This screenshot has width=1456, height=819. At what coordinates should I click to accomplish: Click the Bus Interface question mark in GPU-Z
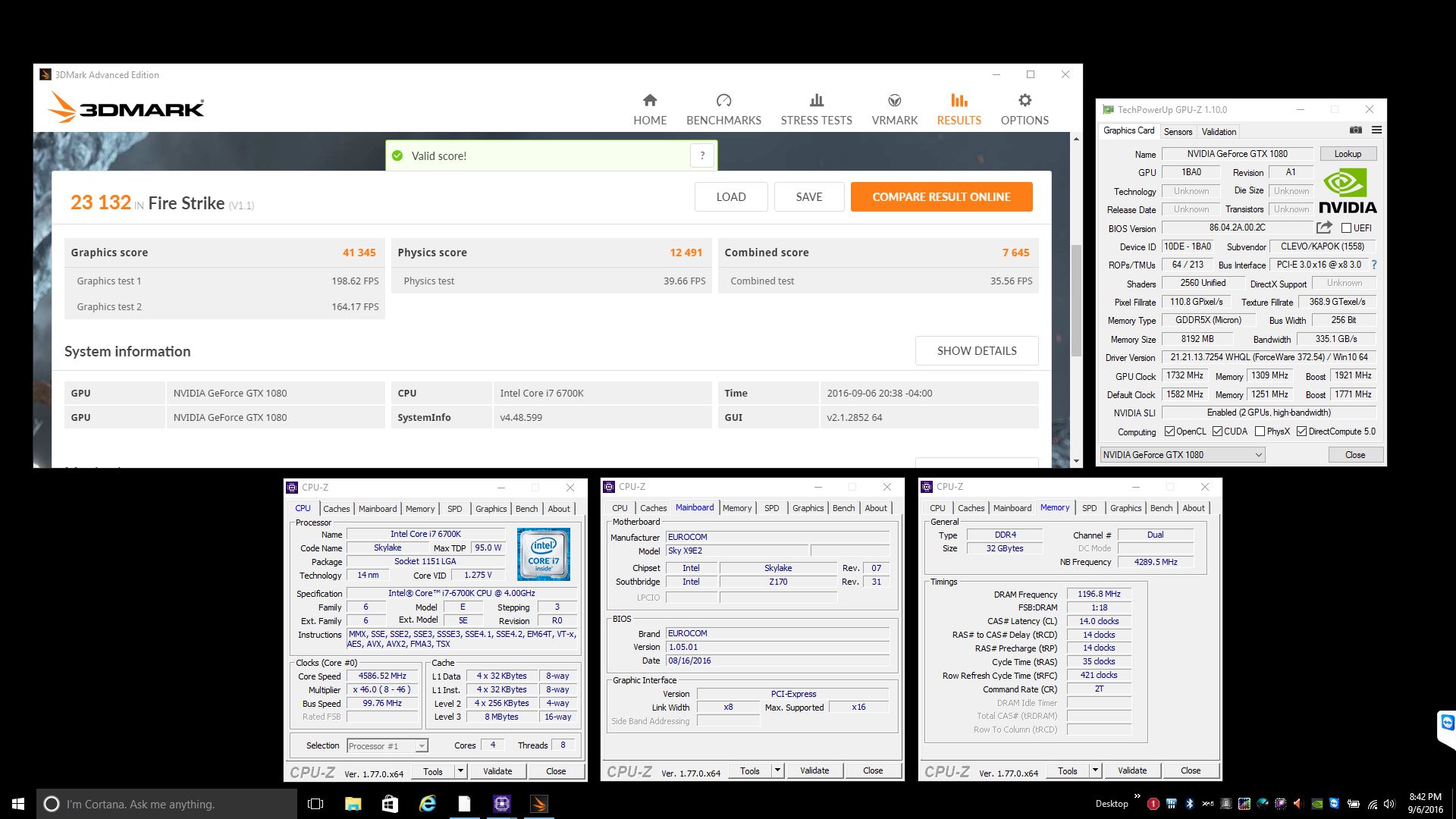click(x=1373, y=265)
